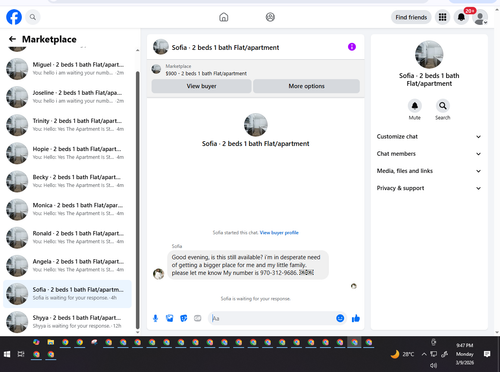The width and height of the screenshot is (500, 372).
Task: Search in conversation with magnifier icon
Action: click(443, 106)
